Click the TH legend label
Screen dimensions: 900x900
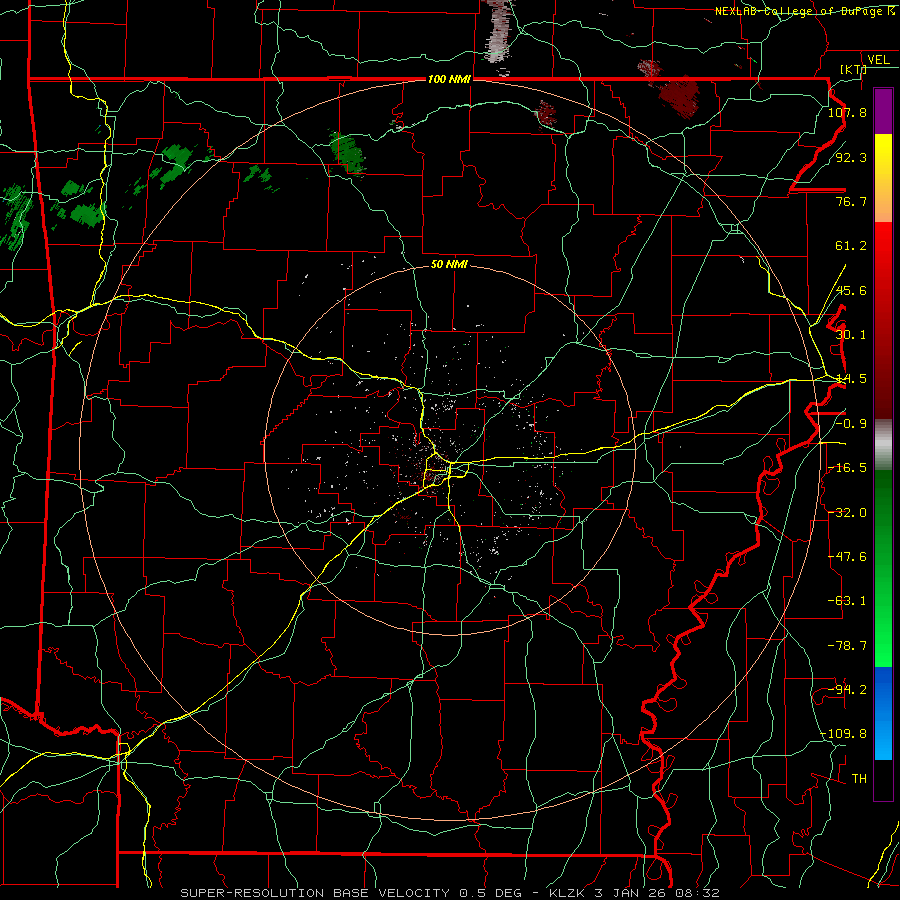(x=859, y=779)
